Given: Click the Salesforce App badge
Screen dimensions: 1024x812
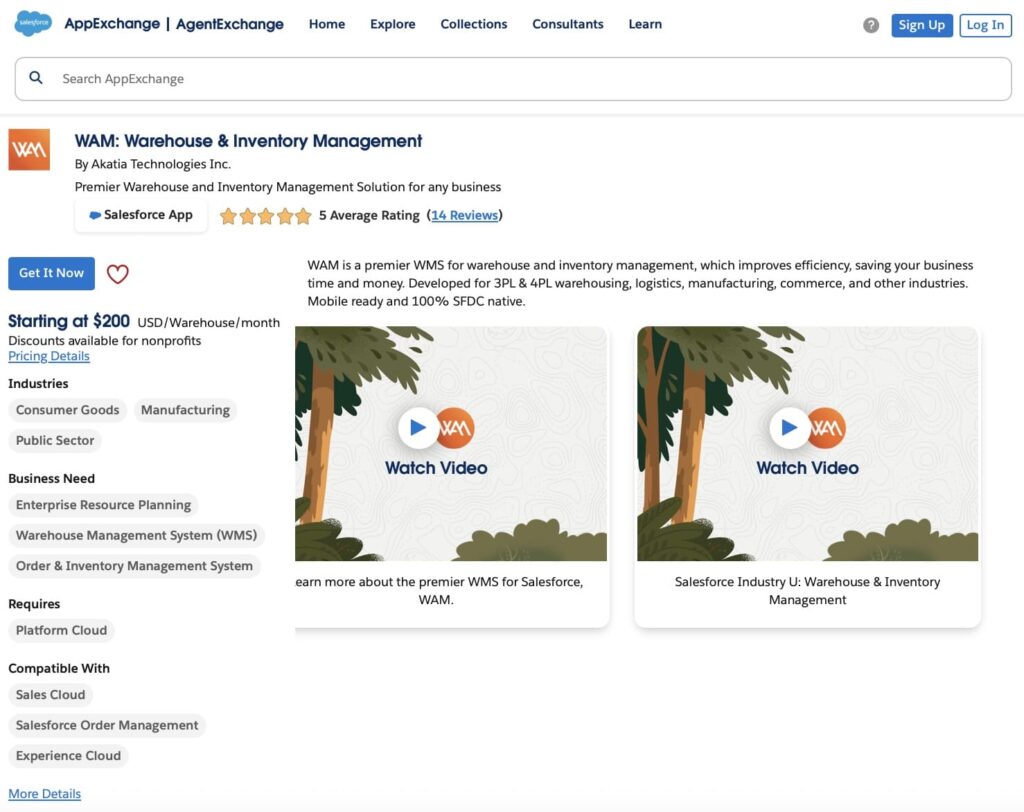Looking at the screenshot, I should click(140, 215).
